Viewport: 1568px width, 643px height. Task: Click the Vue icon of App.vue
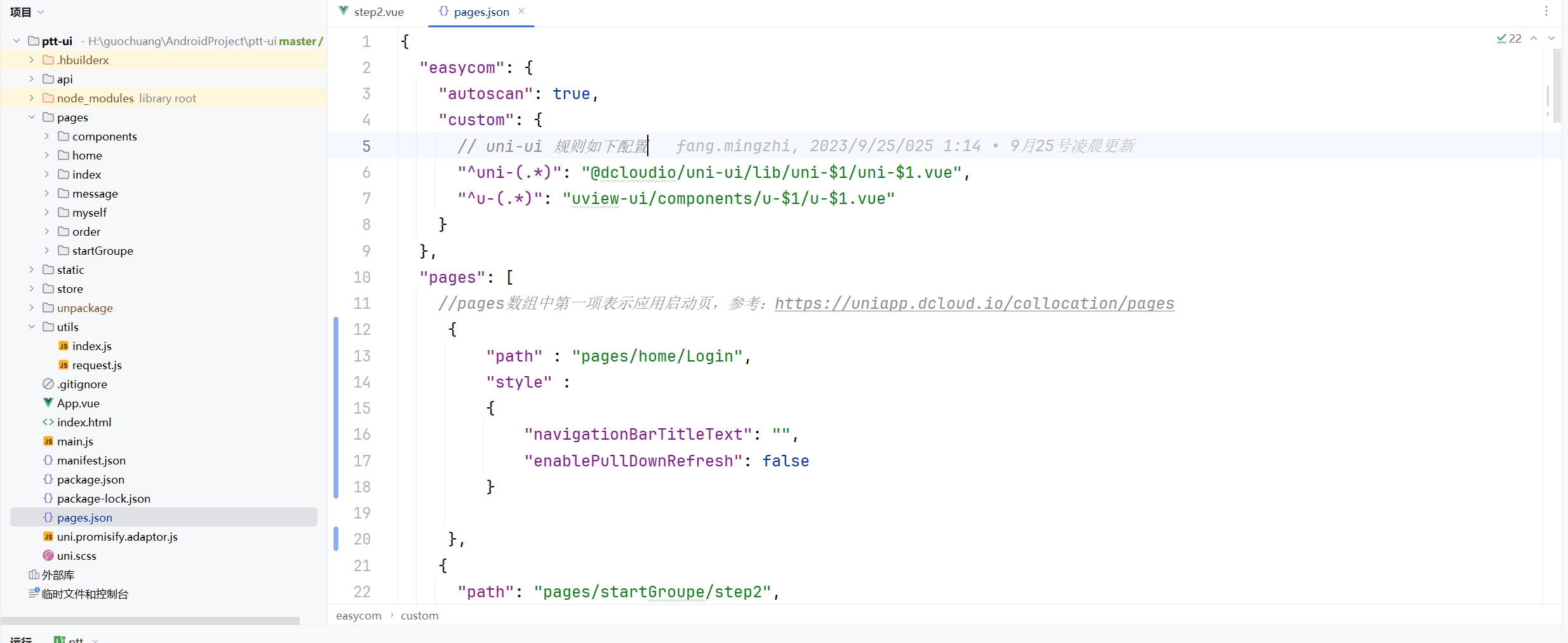click(48, 402)
